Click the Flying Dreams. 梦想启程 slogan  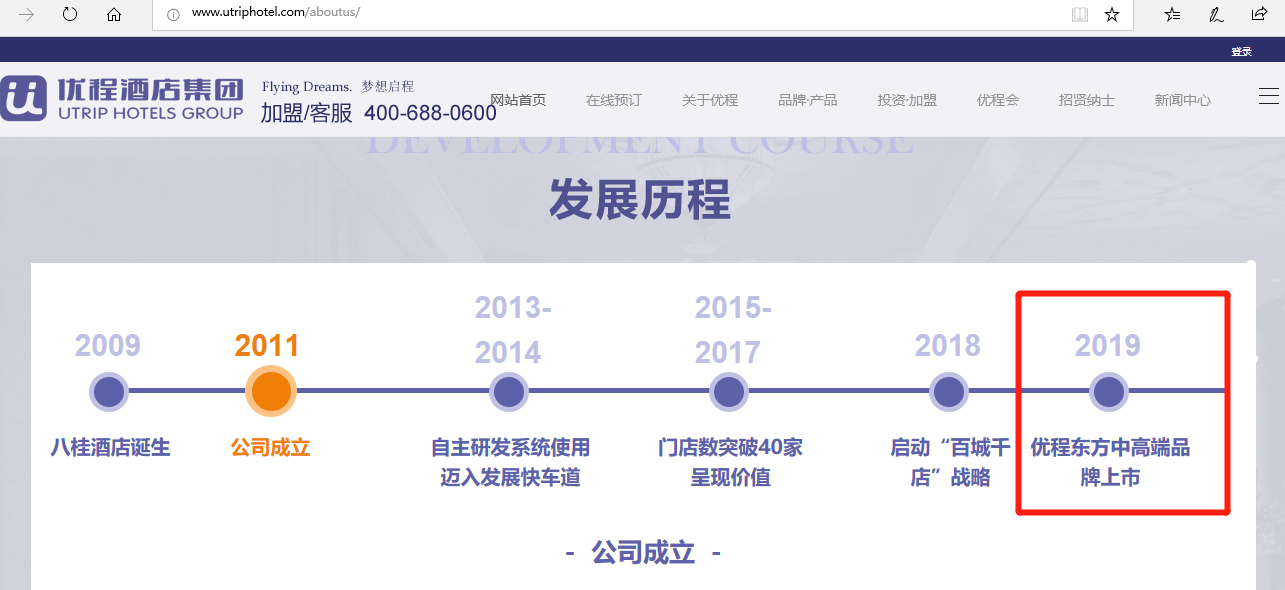[x=338, y=86]
